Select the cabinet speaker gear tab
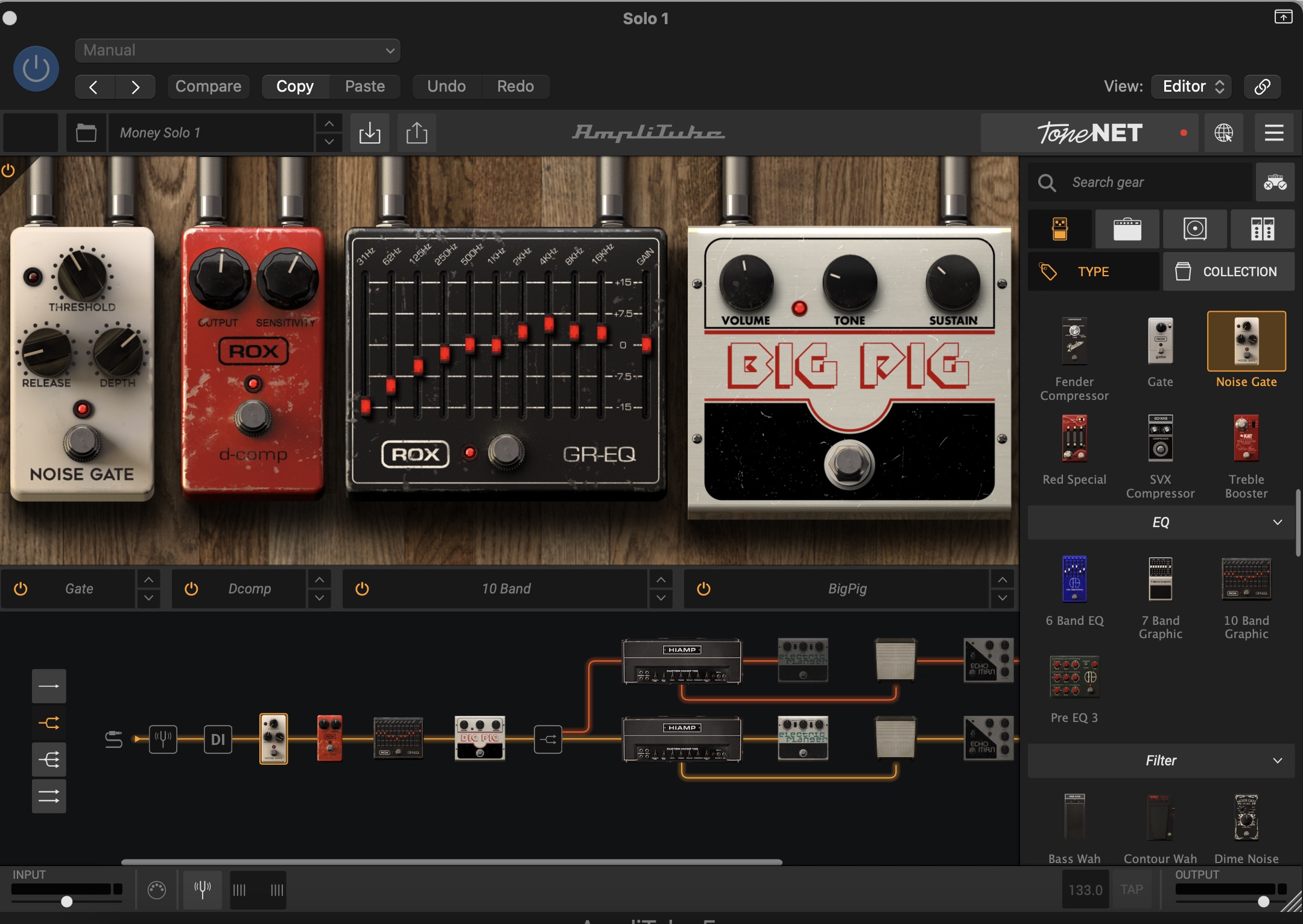Screen dimensions: 1303x924 1195,229
